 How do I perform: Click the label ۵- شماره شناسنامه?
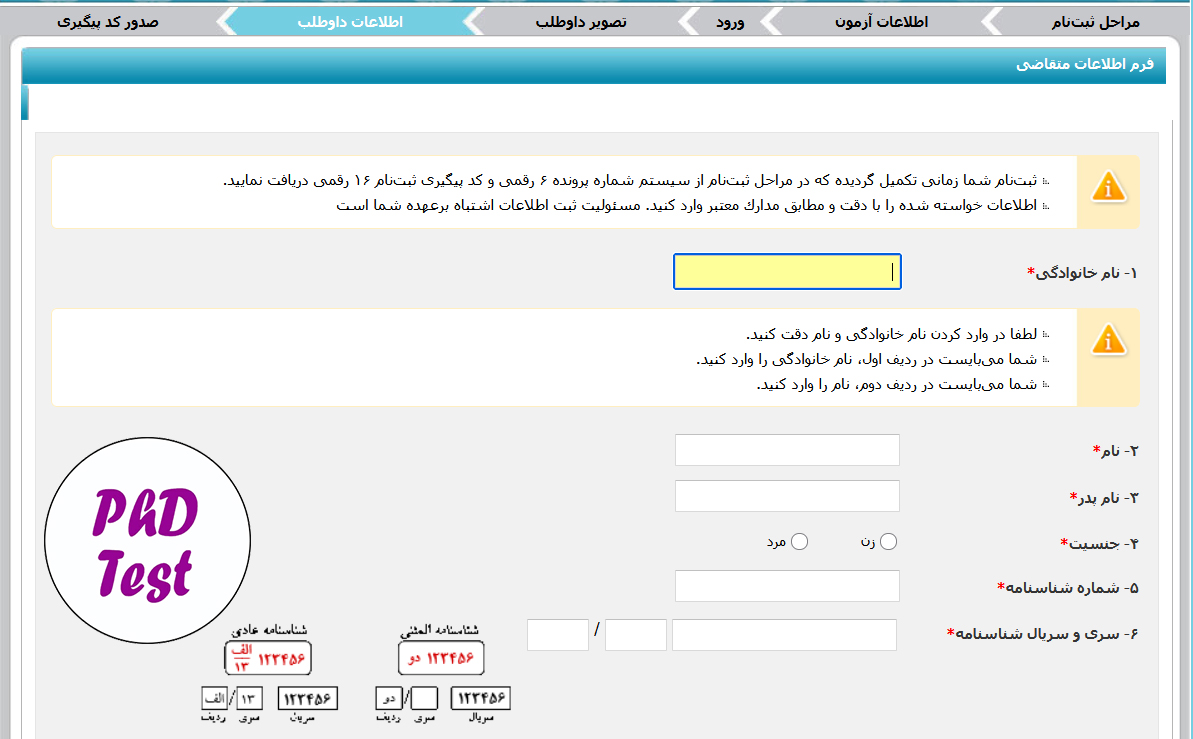(1067, 588)
